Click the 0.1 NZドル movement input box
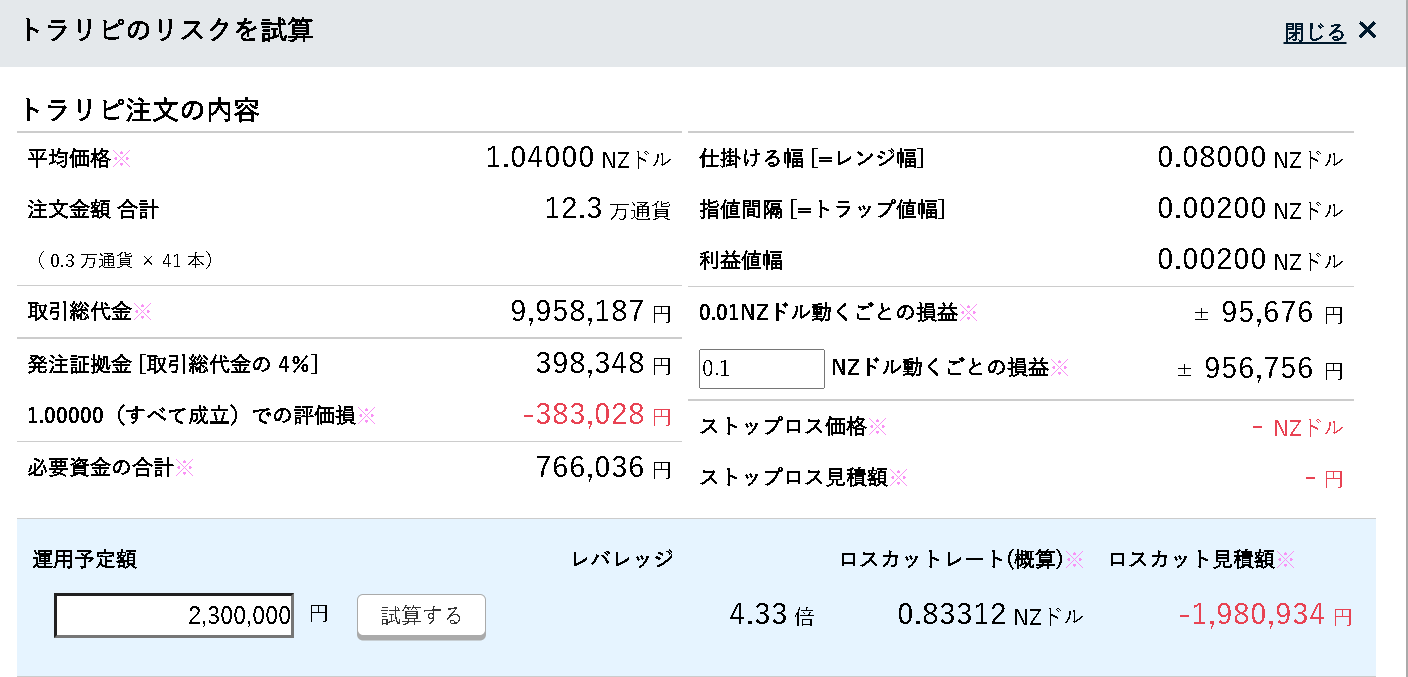1408x677 pixels. click(761, 369)
